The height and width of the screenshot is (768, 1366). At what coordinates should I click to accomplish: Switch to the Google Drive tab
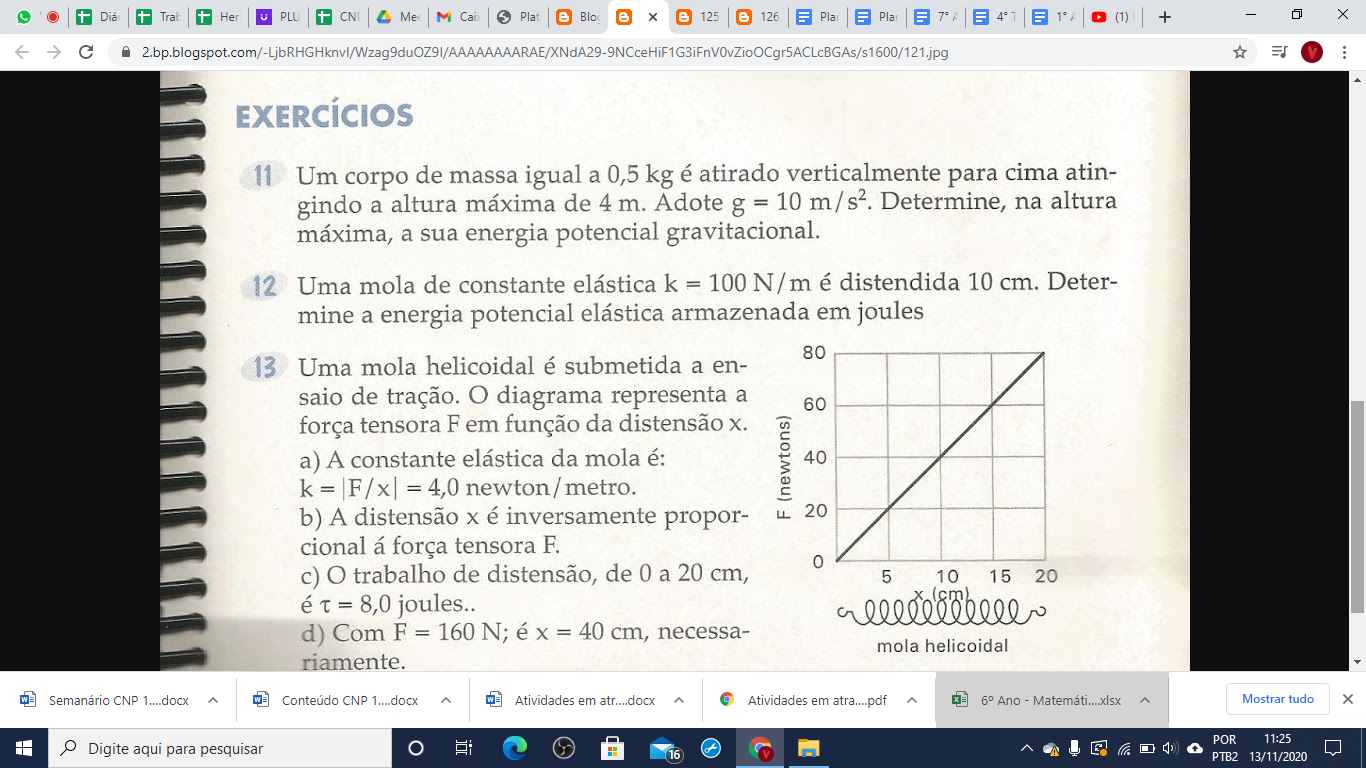[x=397, y=17]
